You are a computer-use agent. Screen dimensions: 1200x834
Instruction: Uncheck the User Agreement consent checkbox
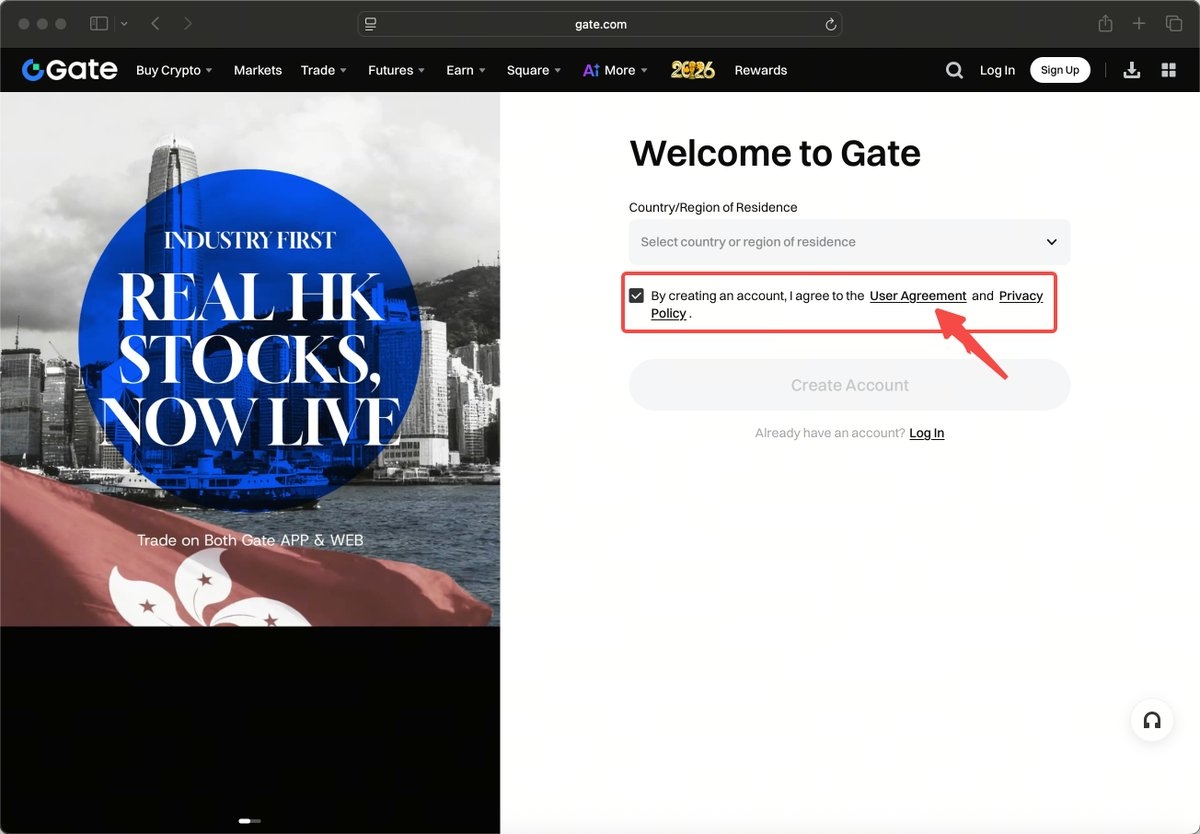coord(636,296)
